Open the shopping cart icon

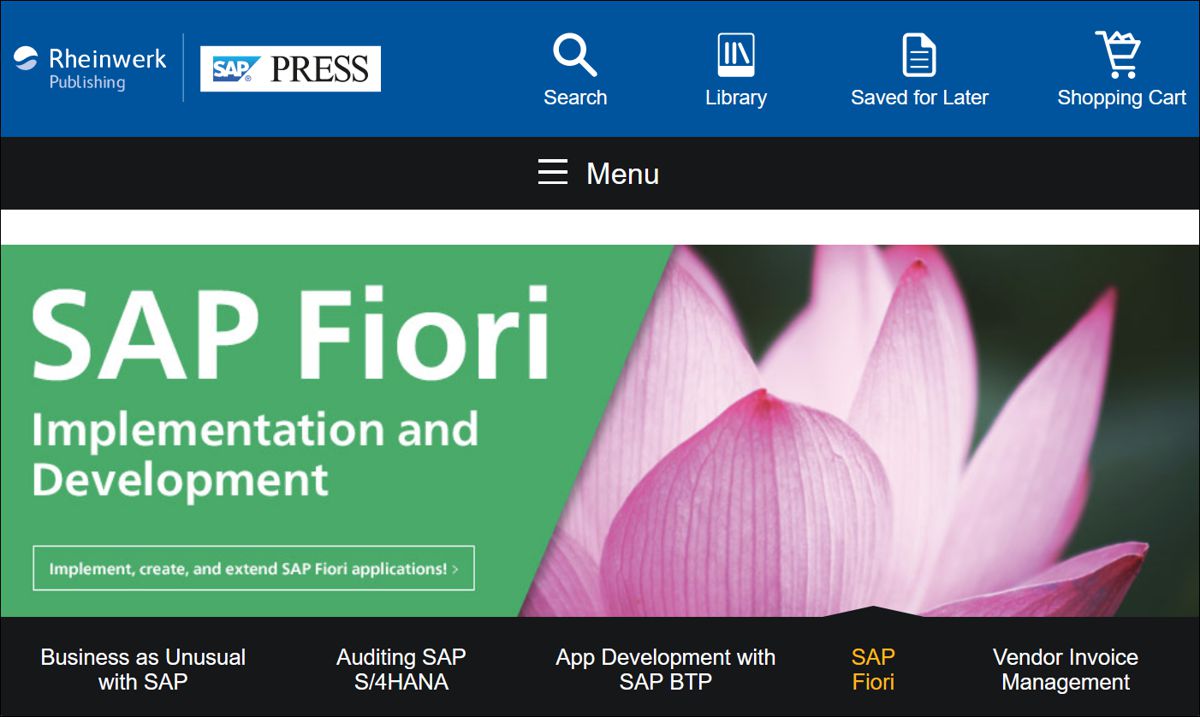(x=1118, y=55)
